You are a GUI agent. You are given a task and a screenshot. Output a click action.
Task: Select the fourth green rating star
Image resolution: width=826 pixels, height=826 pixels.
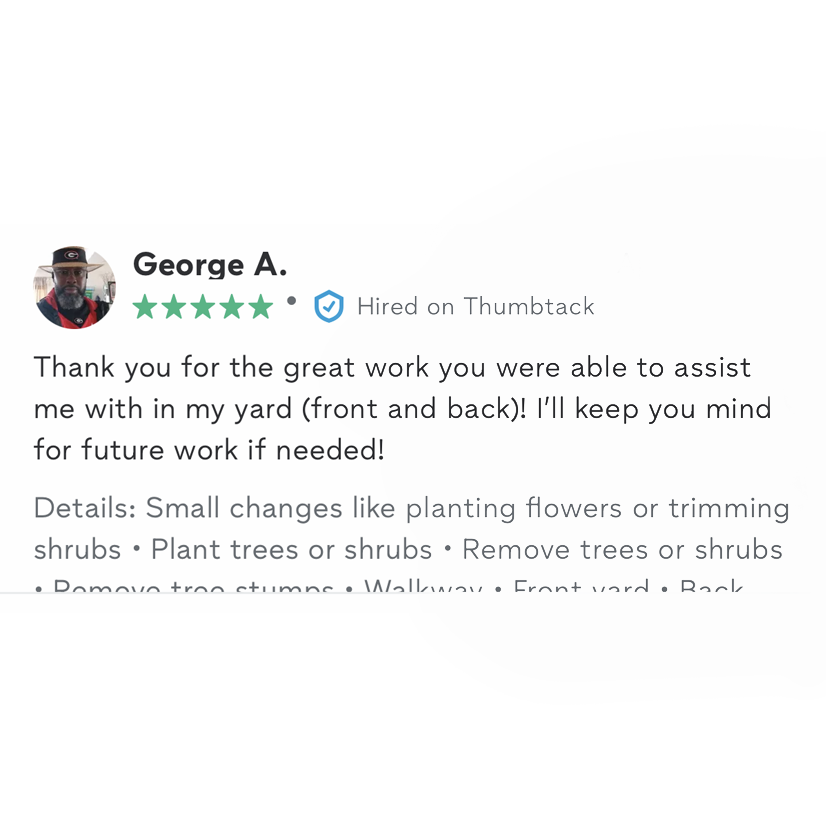(232, 307)
